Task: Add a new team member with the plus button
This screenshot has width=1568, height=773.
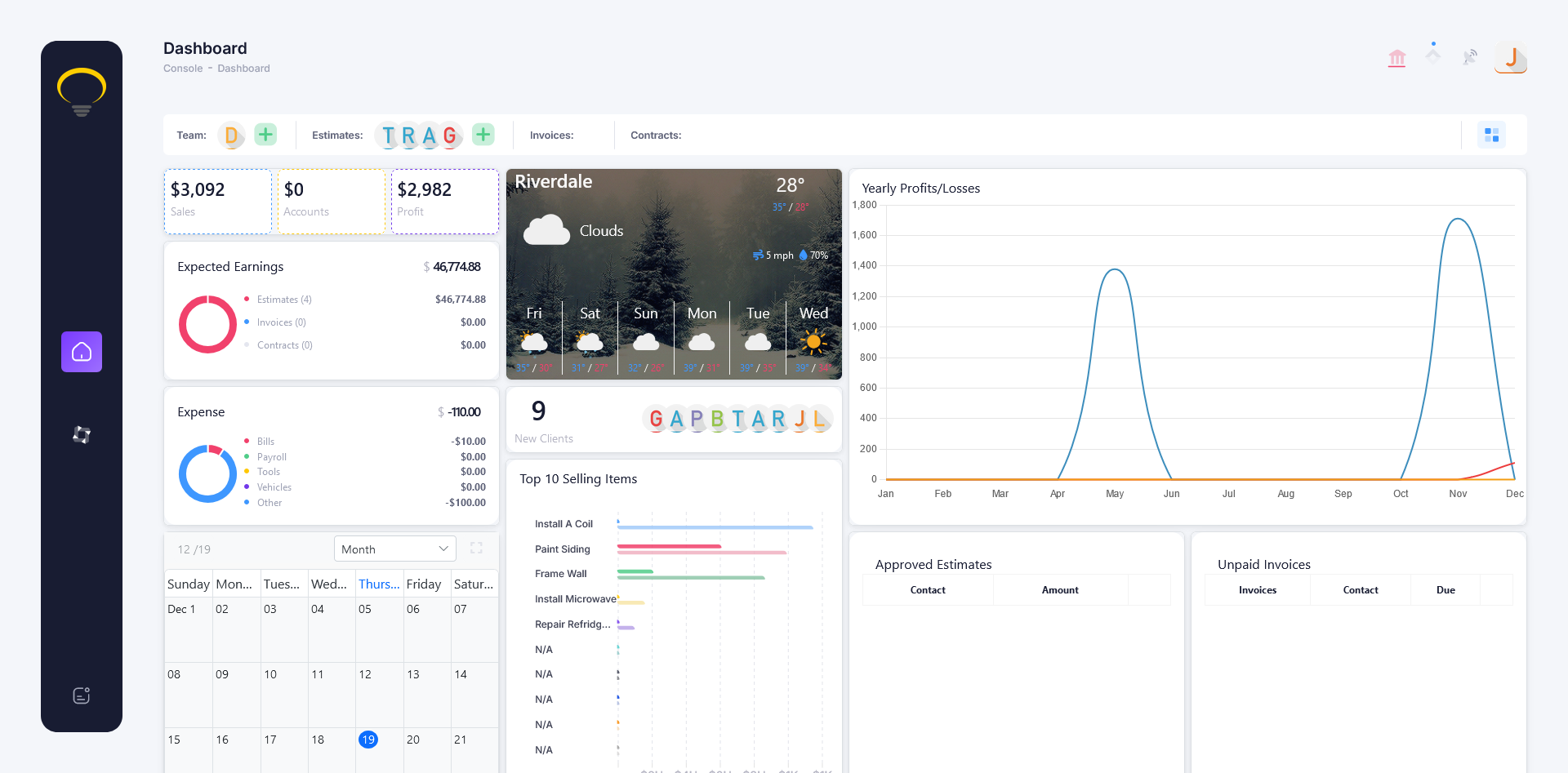Action: coord(265,134)
